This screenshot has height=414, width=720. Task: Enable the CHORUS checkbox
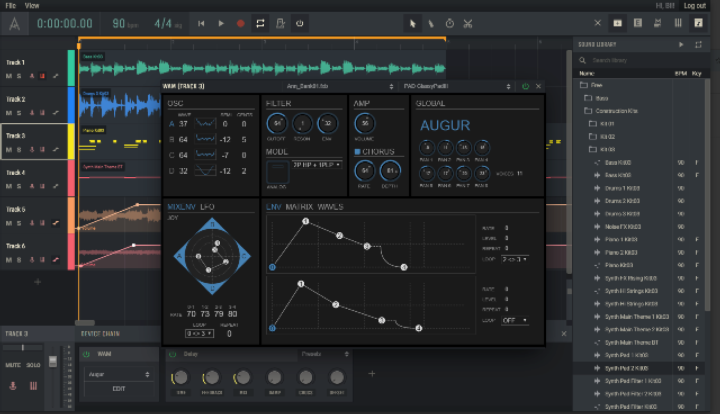[x=357, y=151]
